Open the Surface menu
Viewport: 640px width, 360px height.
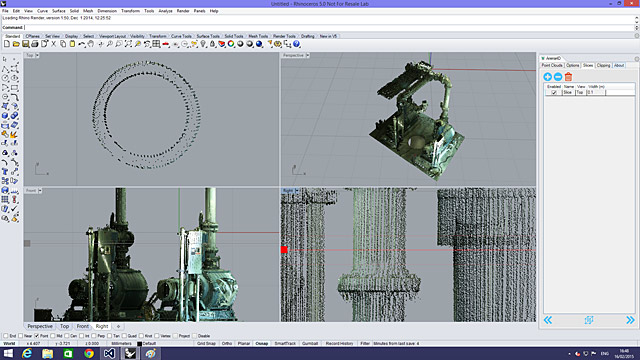click(58, 11)
